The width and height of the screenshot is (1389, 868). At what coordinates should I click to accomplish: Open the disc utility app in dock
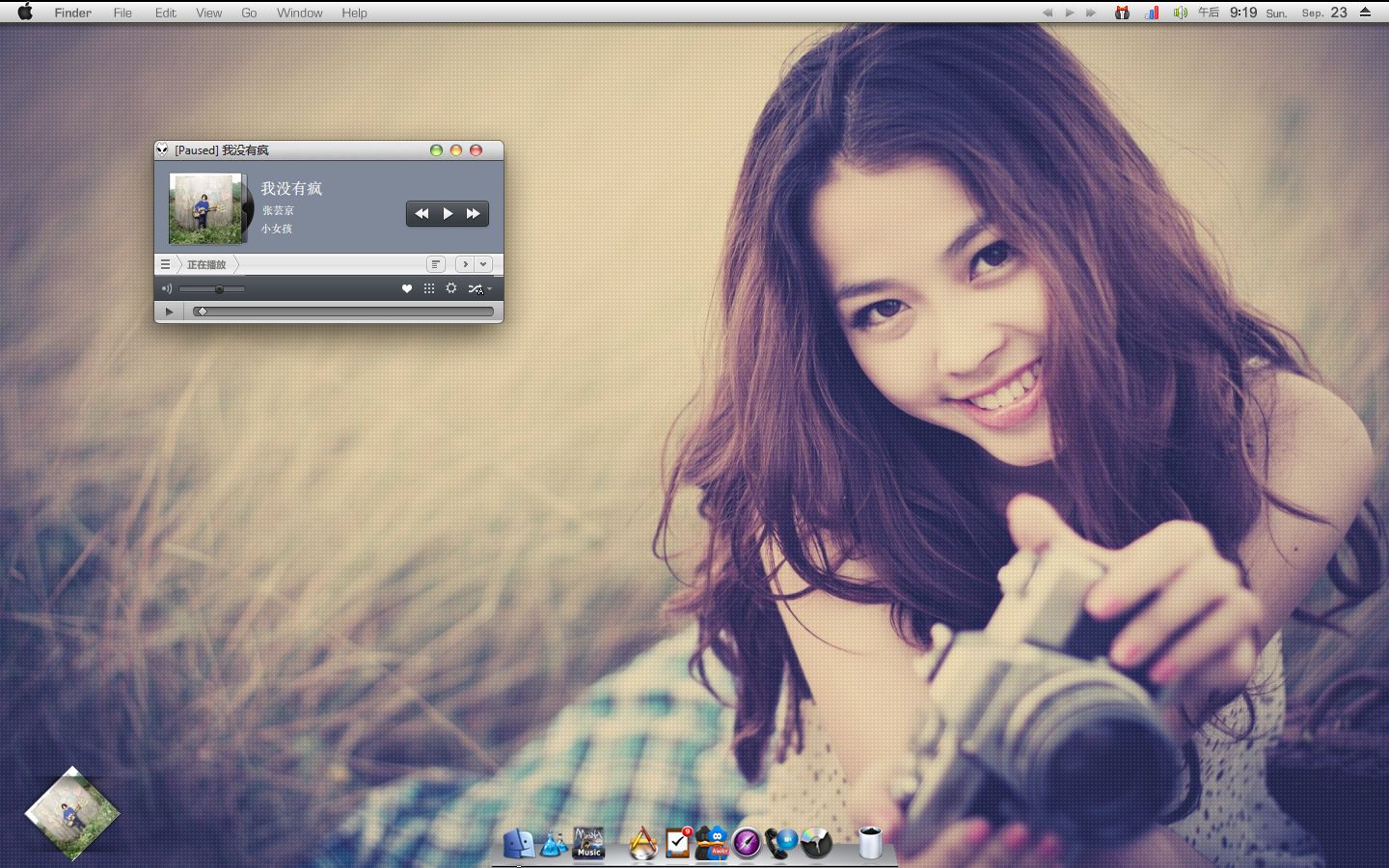(x=816, y=843)
